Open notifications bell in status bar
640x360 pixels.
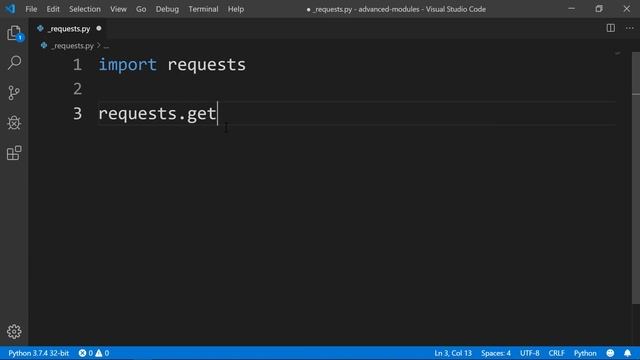point(627,353)
